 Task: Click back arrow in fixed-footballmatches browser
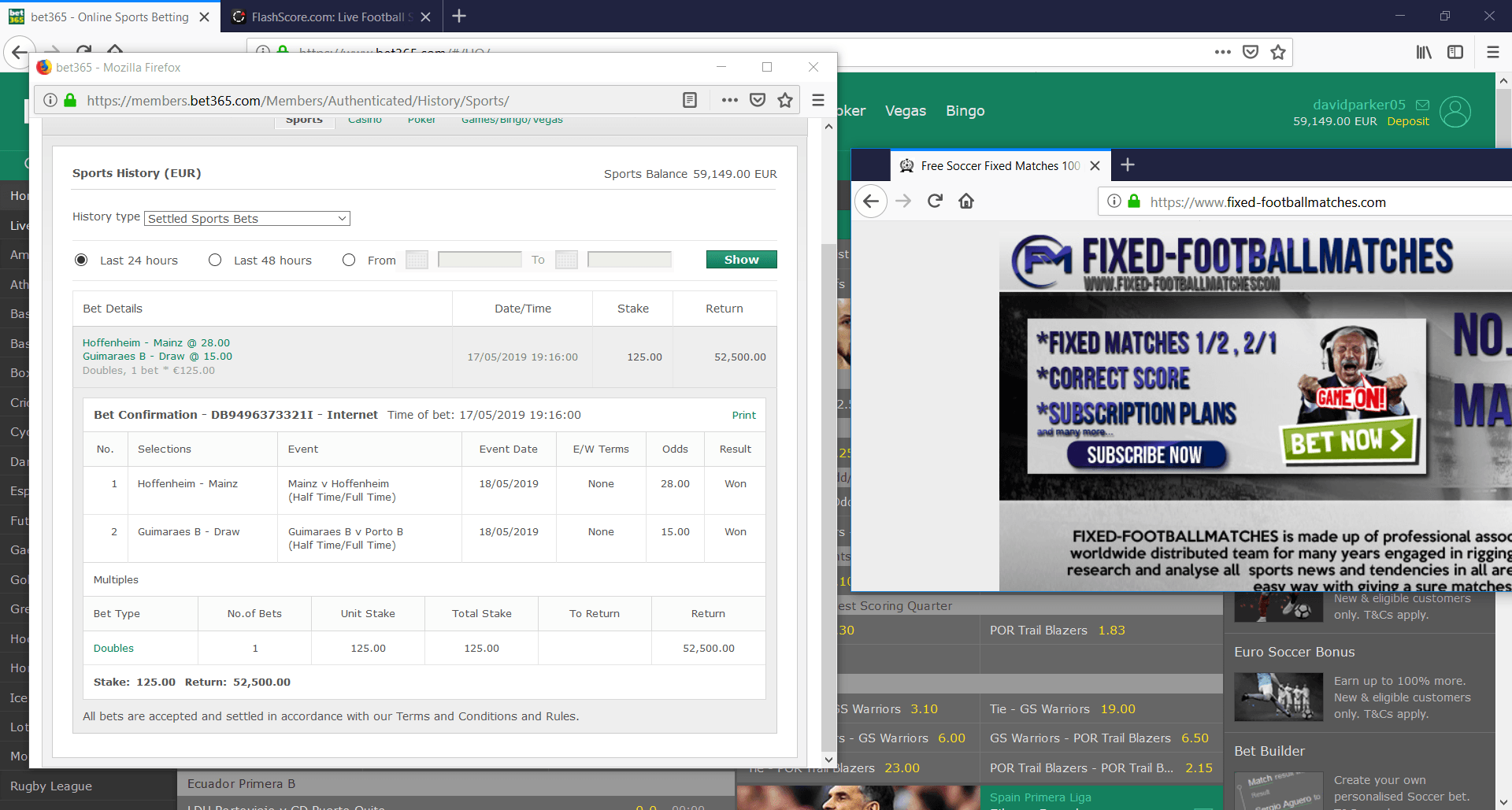(871, 201)
